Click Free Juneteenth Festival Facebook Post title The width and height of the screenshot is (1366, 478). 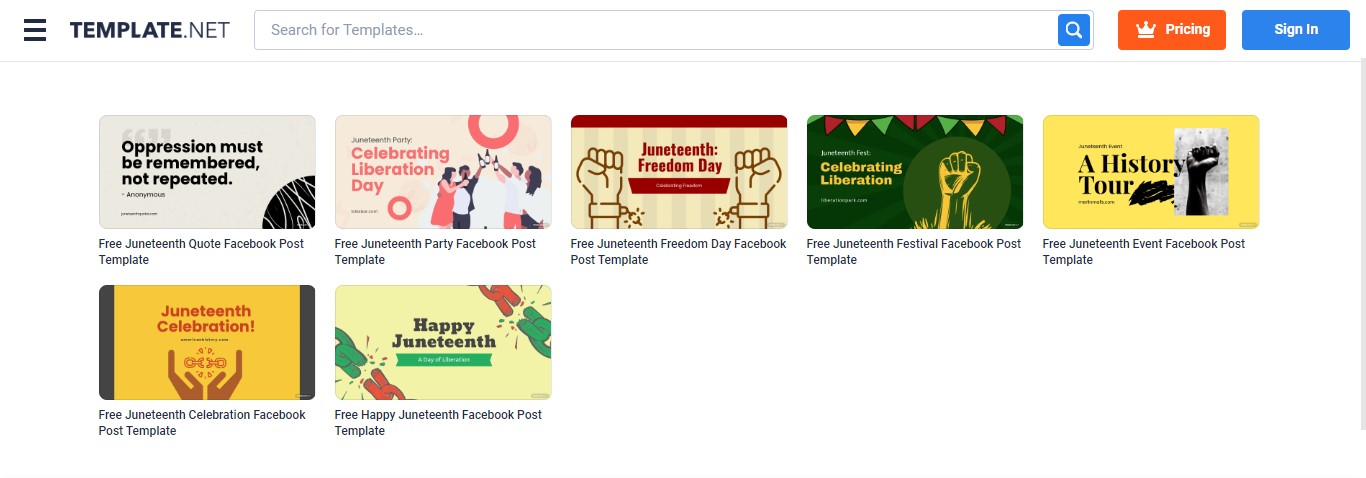(x=914, y=252)
